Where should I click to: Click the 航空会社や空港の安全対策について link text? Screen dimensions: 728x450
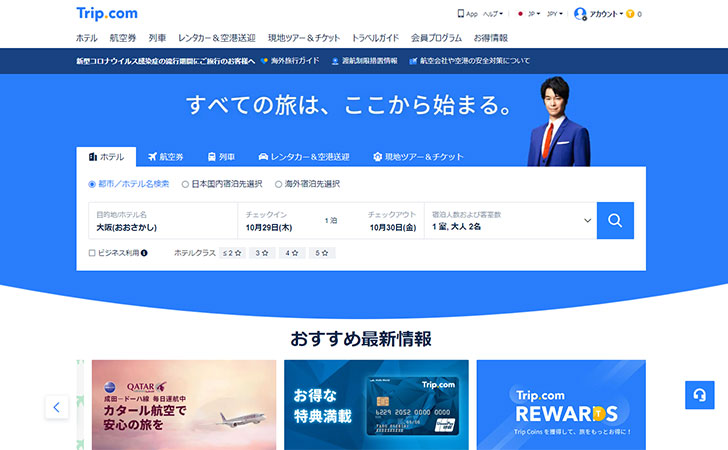tap(474, 61)
